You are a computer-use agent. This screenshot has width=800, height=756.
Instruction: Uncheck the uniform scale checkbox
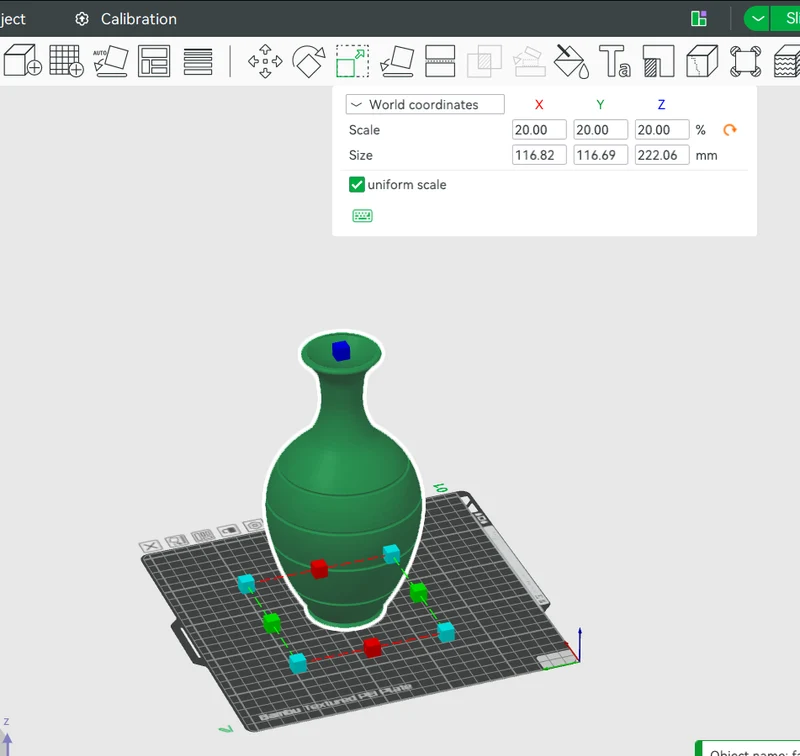point(357,185)
